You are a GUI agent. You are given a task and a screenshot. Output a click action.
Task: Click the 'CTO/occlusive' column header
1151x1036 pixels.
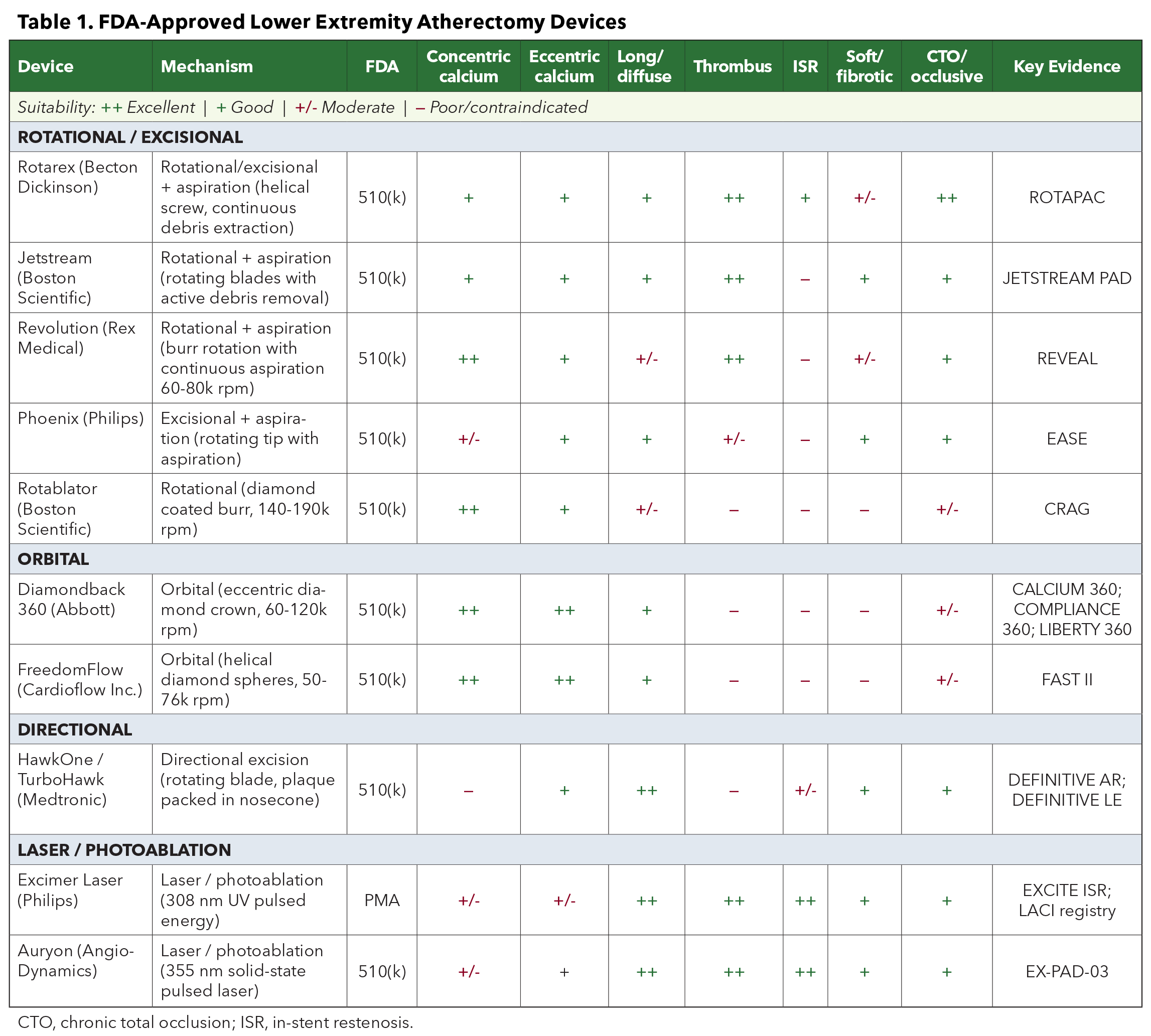pos(947,66)
